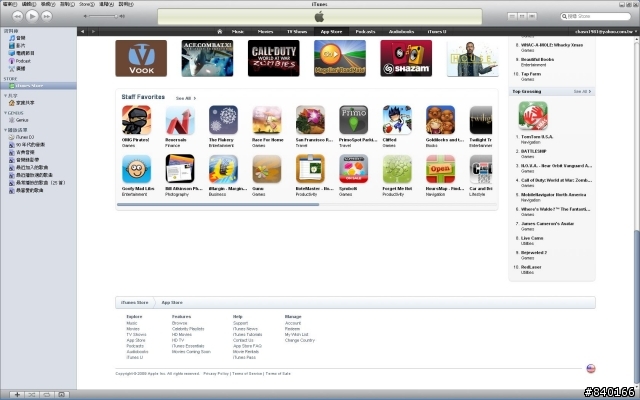
Task: Open the PrimoSpot Parking app icon
Action: 353,120
